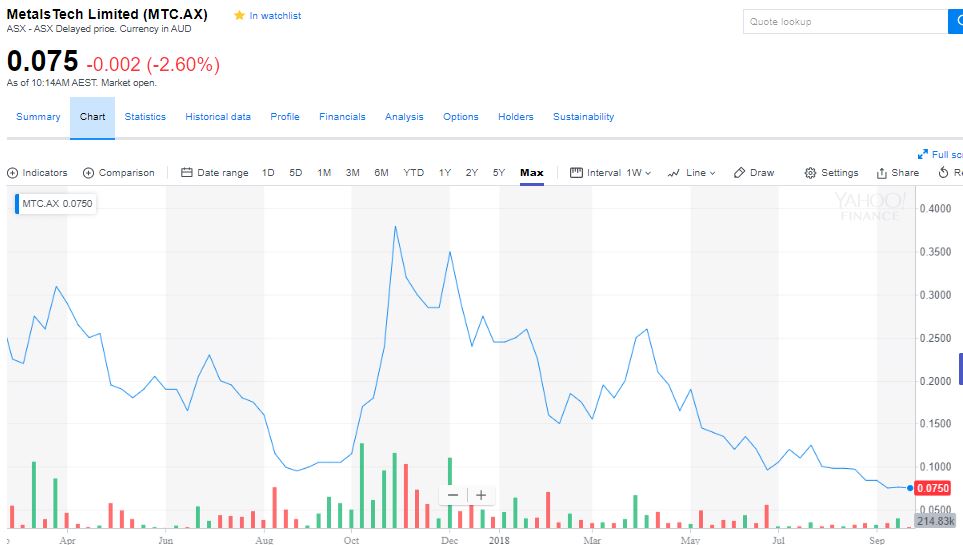The height and width of the screenshot is (545, 963).
Task: Click the 214.83k volume label
Action: [936, 521]
